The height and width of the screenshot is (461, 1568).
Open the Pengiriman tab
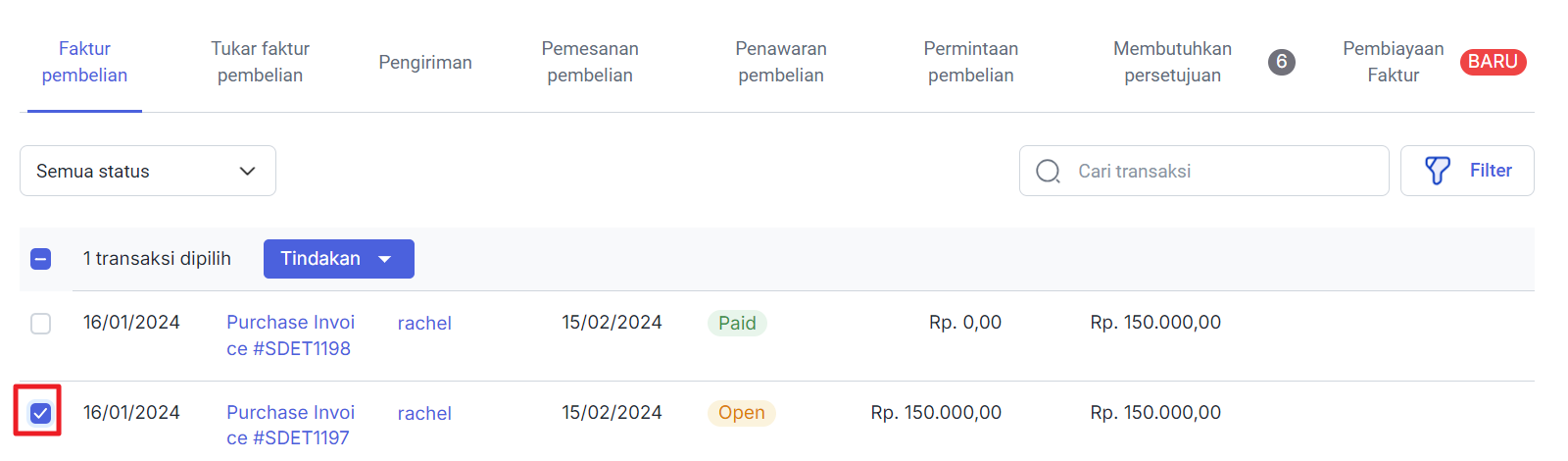pos(425,62)
